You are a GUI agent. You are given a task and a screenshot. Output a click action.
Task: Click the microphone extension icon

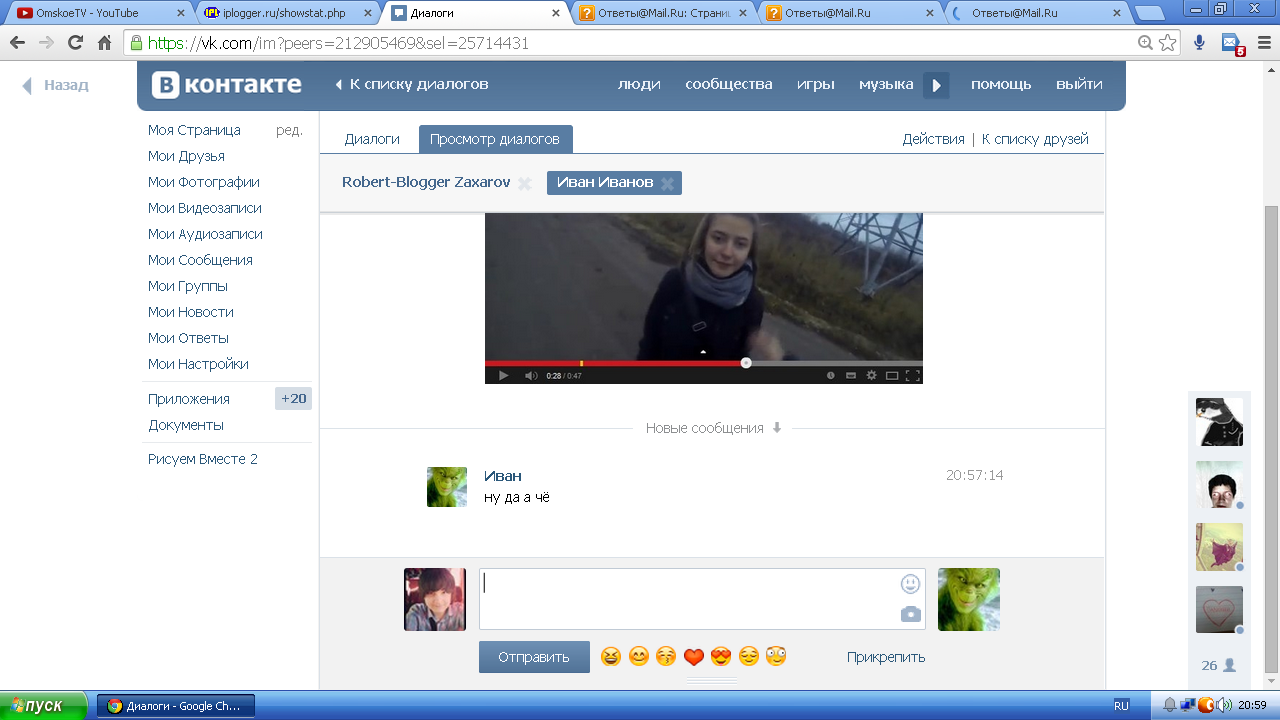tap(1200, 43)
